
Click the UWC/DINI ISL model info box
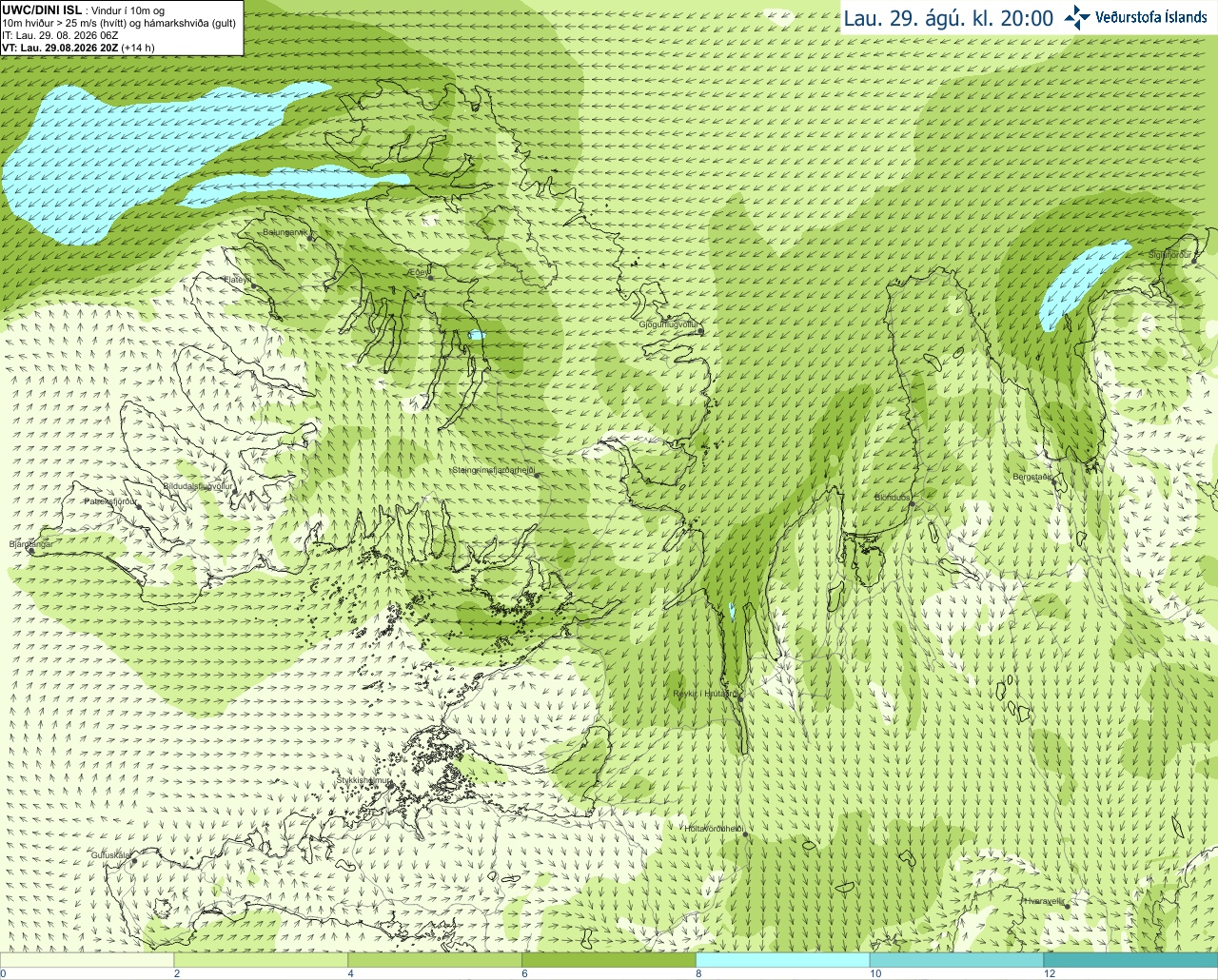click(121, 28)
